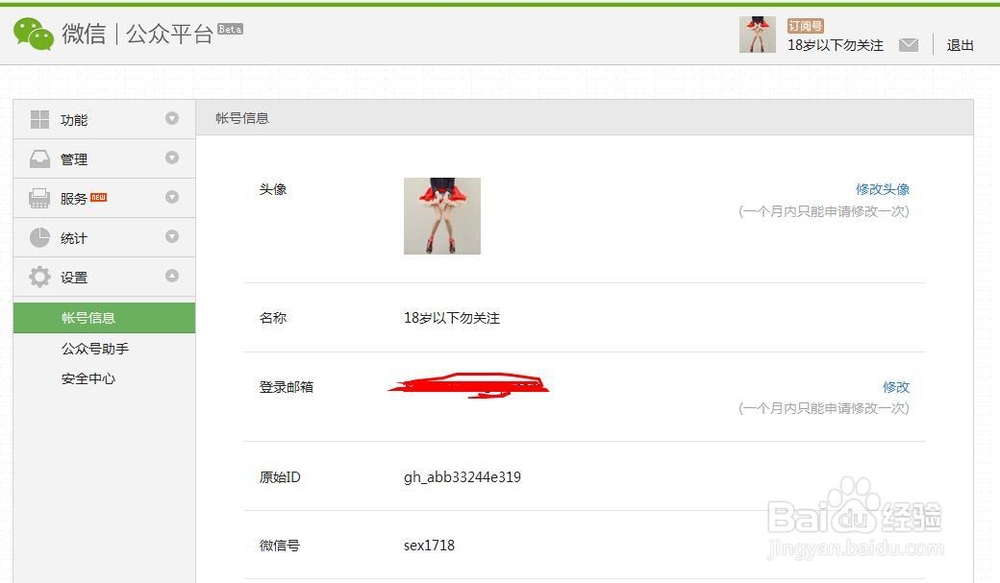Click 修改 link next to login email
This screenshot has width=1000, height=583.
click(x=896, y=387)
